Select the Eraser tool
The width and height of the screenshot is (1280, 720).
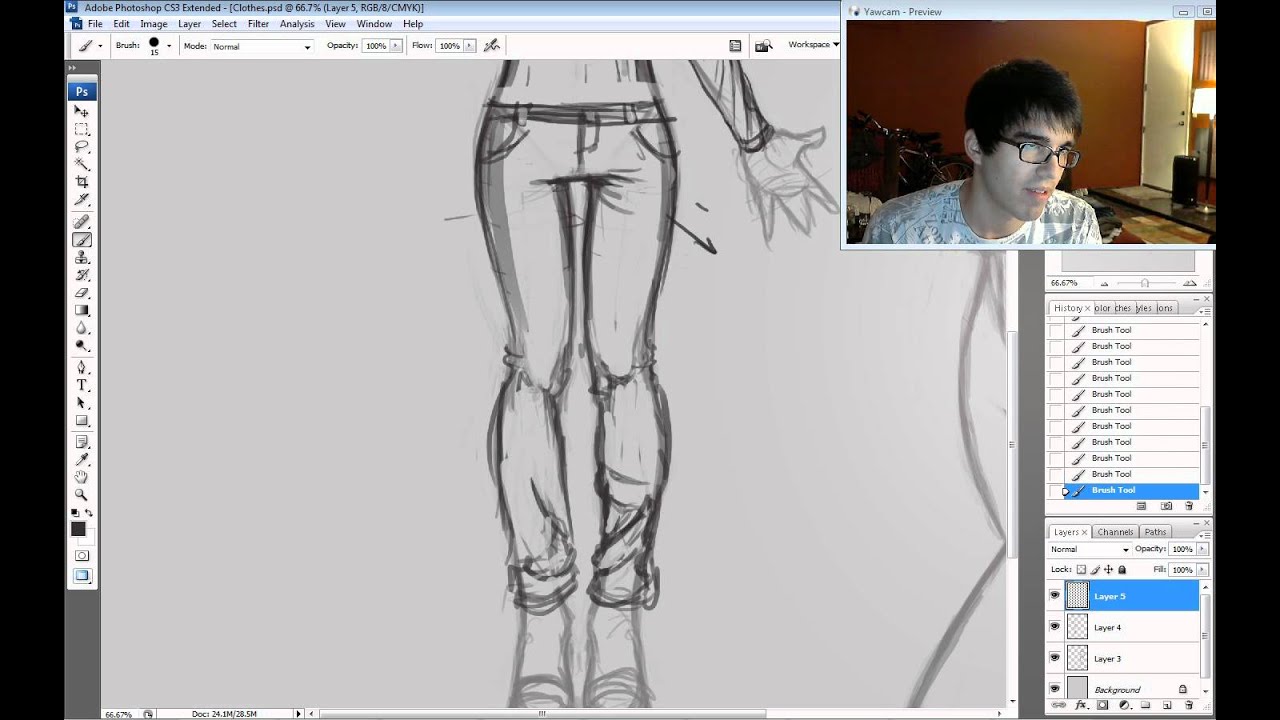pos(82,293)
